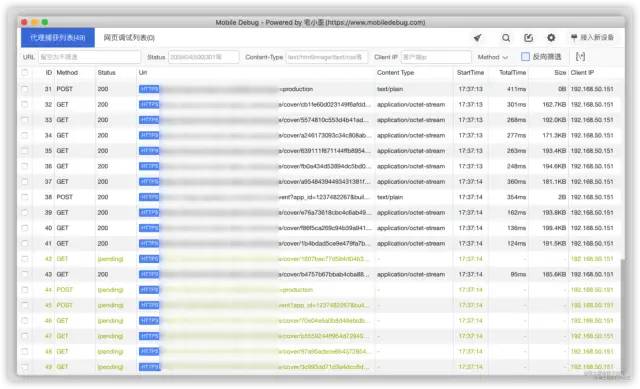Image resolution: width=640 pixels, height=389 pixels.
Task: Select the text/plain cell in row 38
Action: (390, 197)
